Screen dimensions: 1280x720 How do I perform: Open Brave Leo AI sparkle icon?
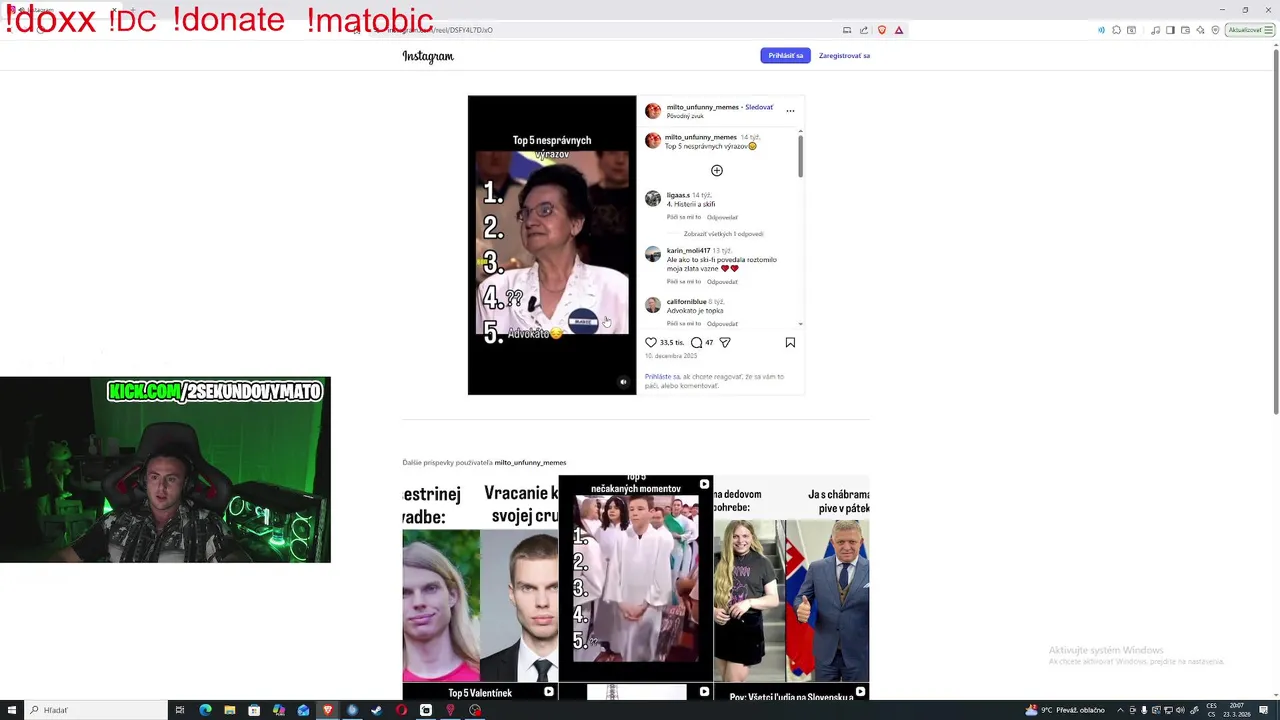coord(1200,30)
